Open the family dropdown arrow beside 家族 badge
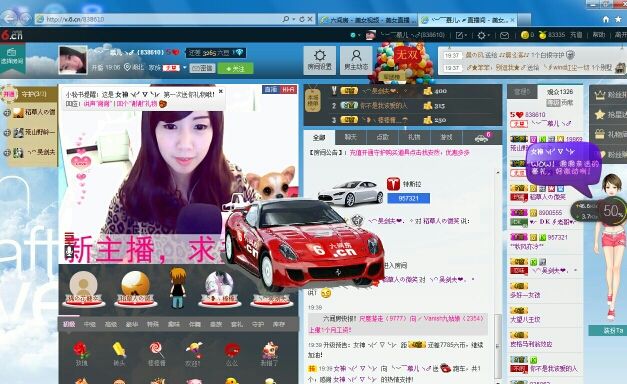The width and height of the screenshot is (627, 384). coord(185,68)
